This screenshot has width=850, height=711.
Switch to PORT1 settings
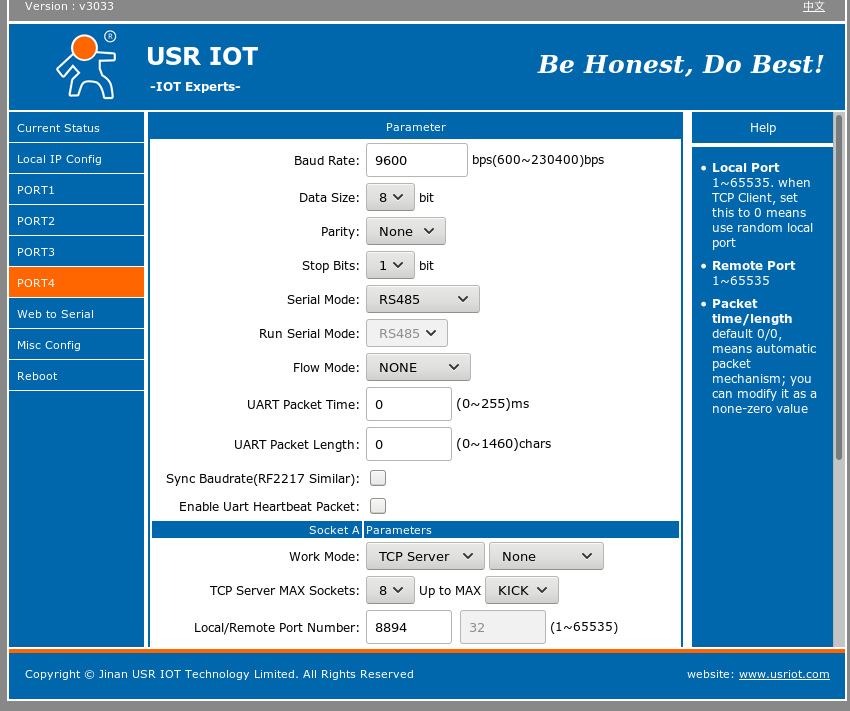coord(76,190)
